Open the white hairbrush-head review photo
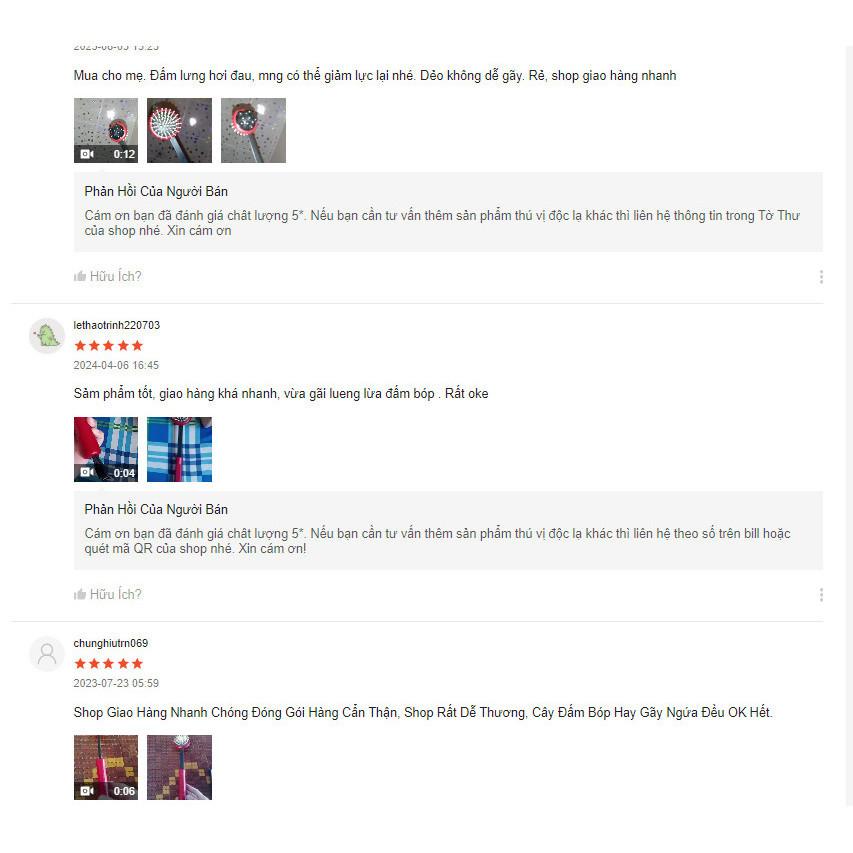This screenshot has width=853, height=853. [x=180, y=131]
